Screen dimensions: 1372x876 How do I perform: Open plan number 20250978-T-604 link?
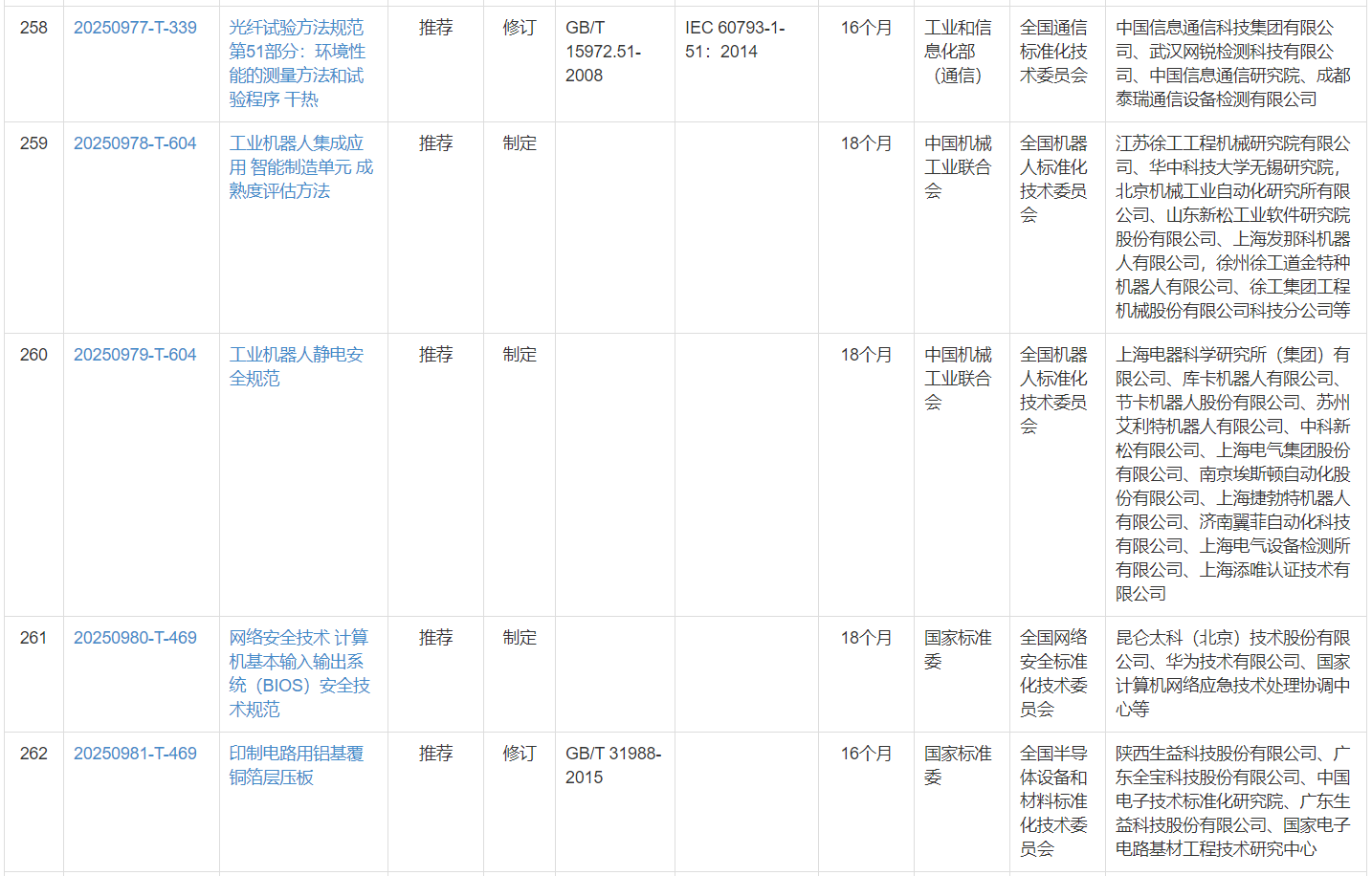point(135,143)
